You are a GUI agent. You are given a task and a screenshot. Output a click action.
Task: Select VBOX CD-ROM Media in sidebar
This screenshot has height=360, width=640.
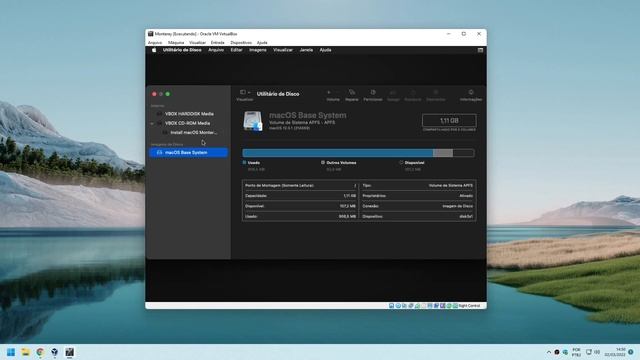(x=189, y=123)
